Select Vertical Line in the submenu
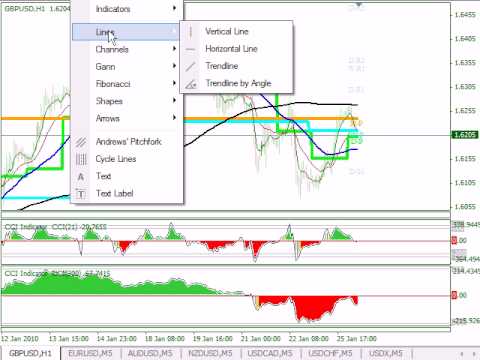 point(237,32)
